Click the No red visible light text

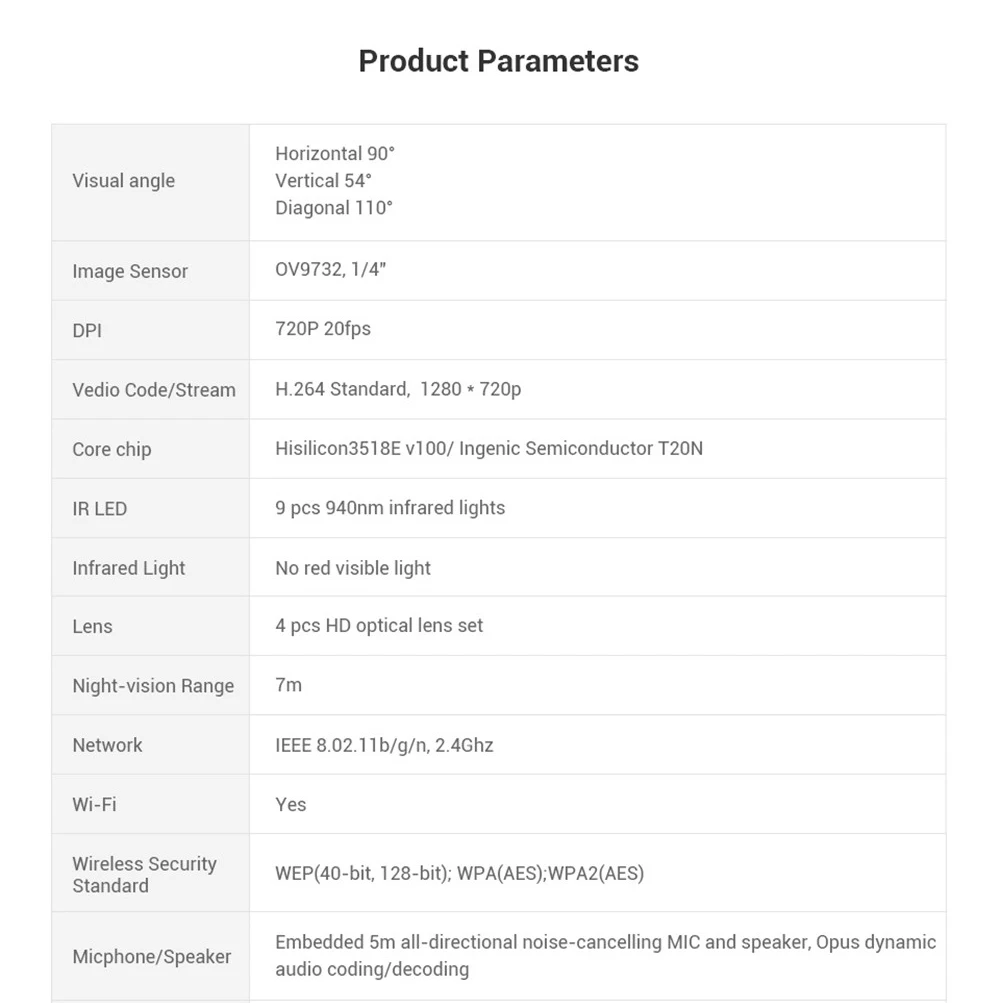coord(353,568)
